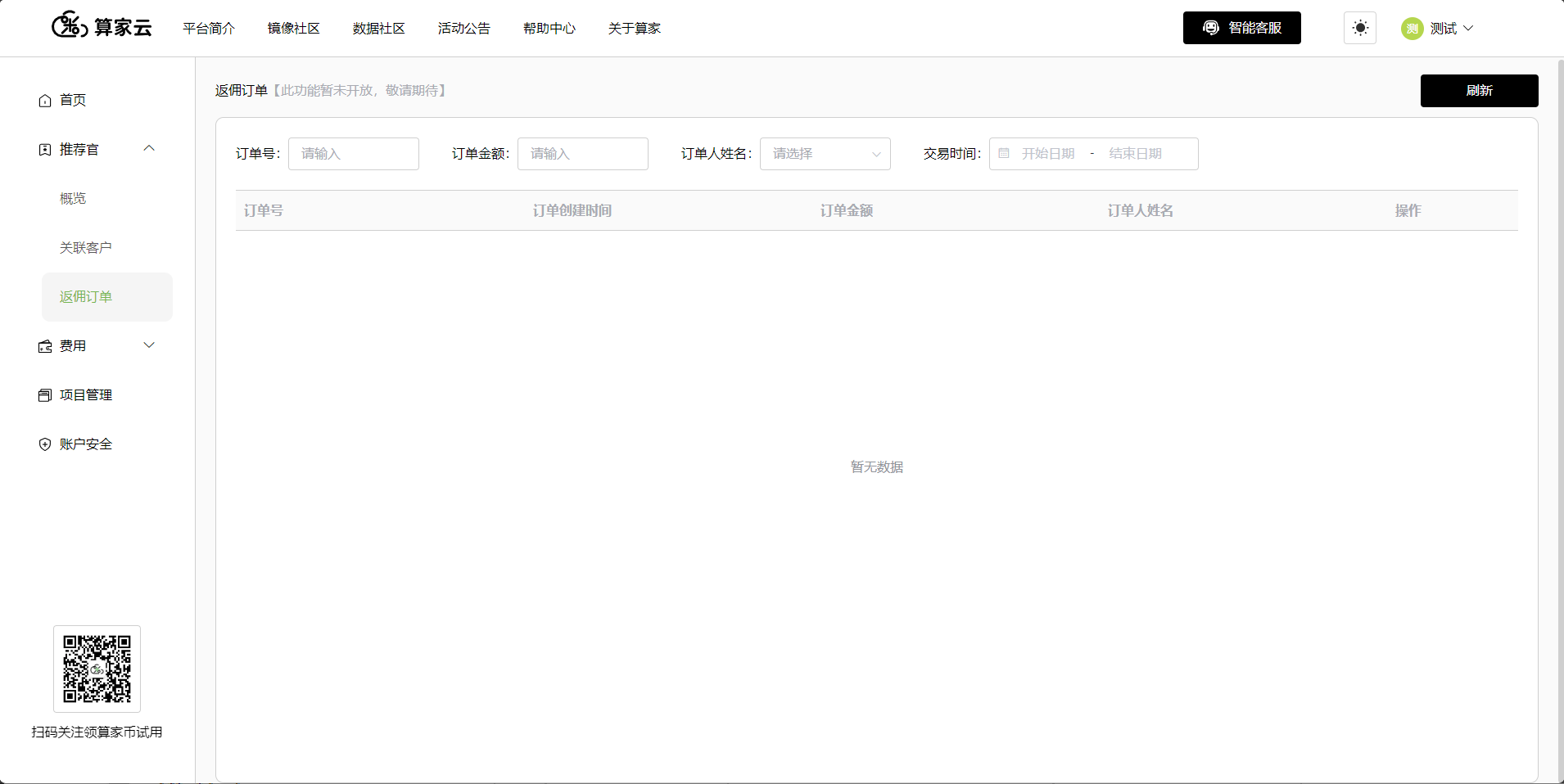1564x784 pixels.
Task: Open 镜像社区 in top navigation
Action: (294, 29)
